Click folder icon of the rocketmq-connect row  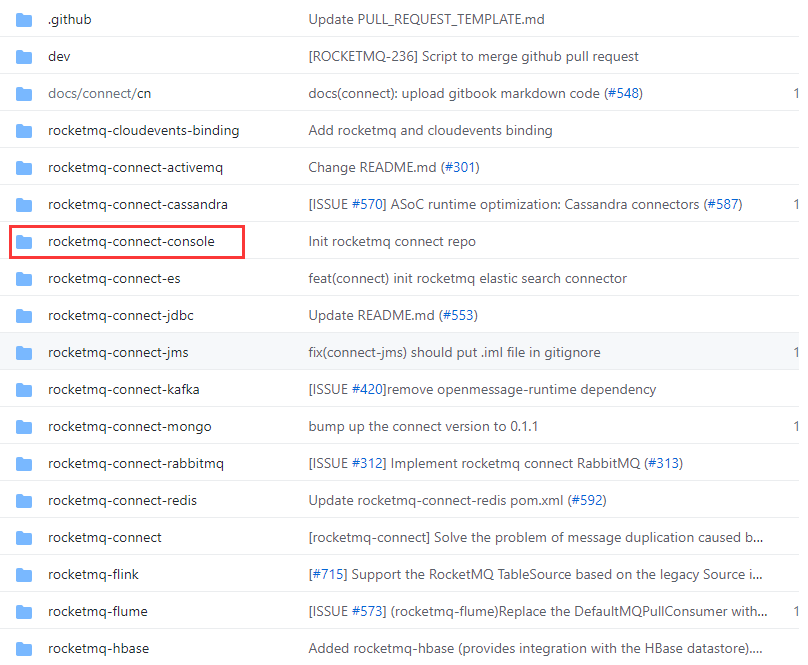tap(24, 538)
